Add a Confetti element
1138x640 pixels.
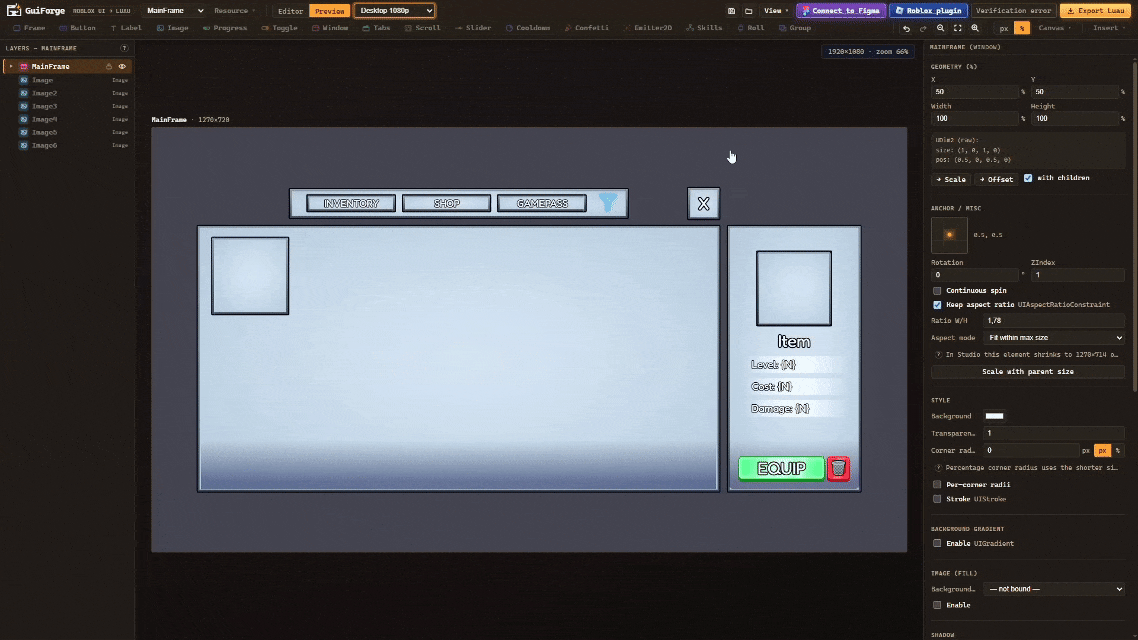pos(587,28)
